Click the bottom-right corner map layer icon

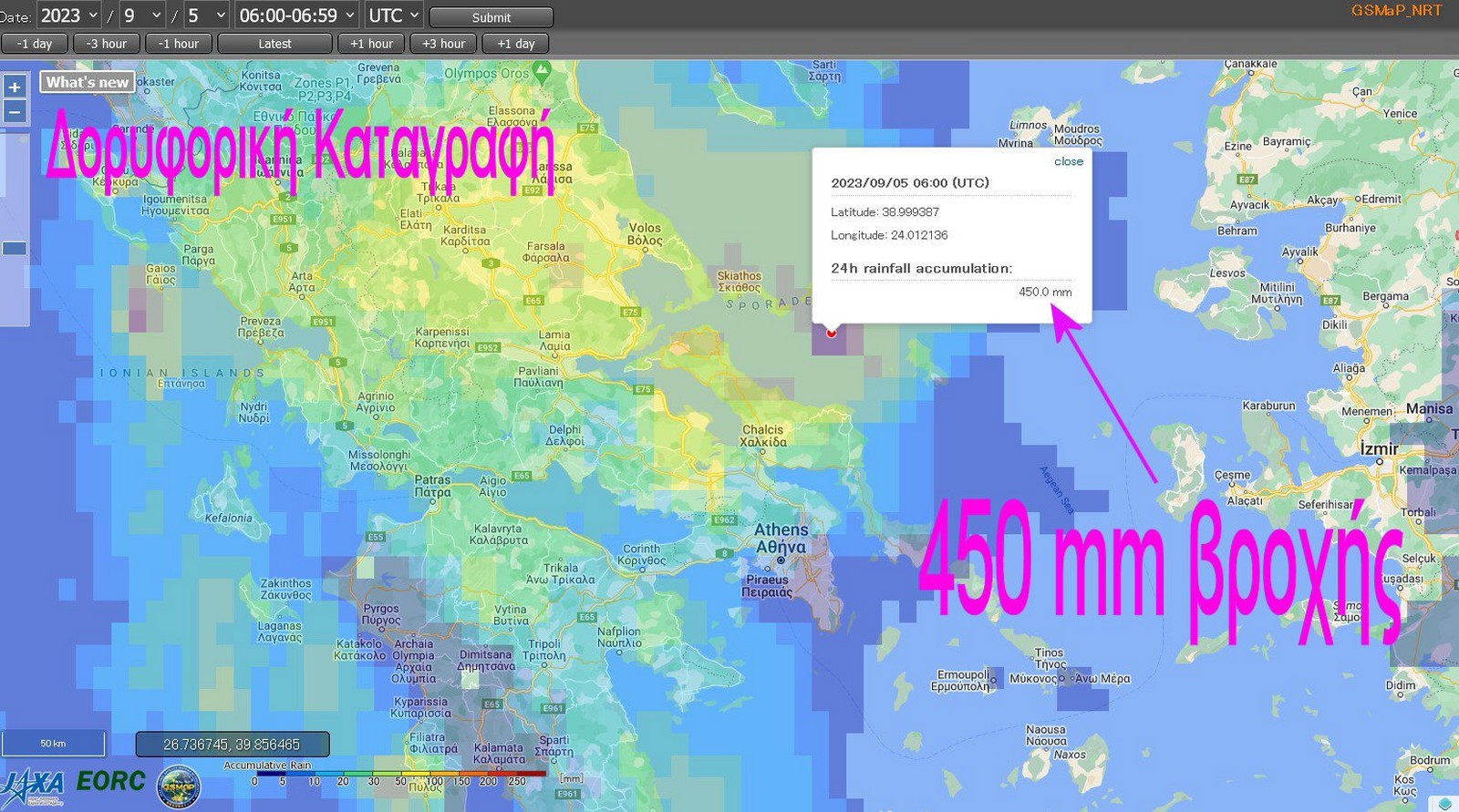coord(1444,803)
